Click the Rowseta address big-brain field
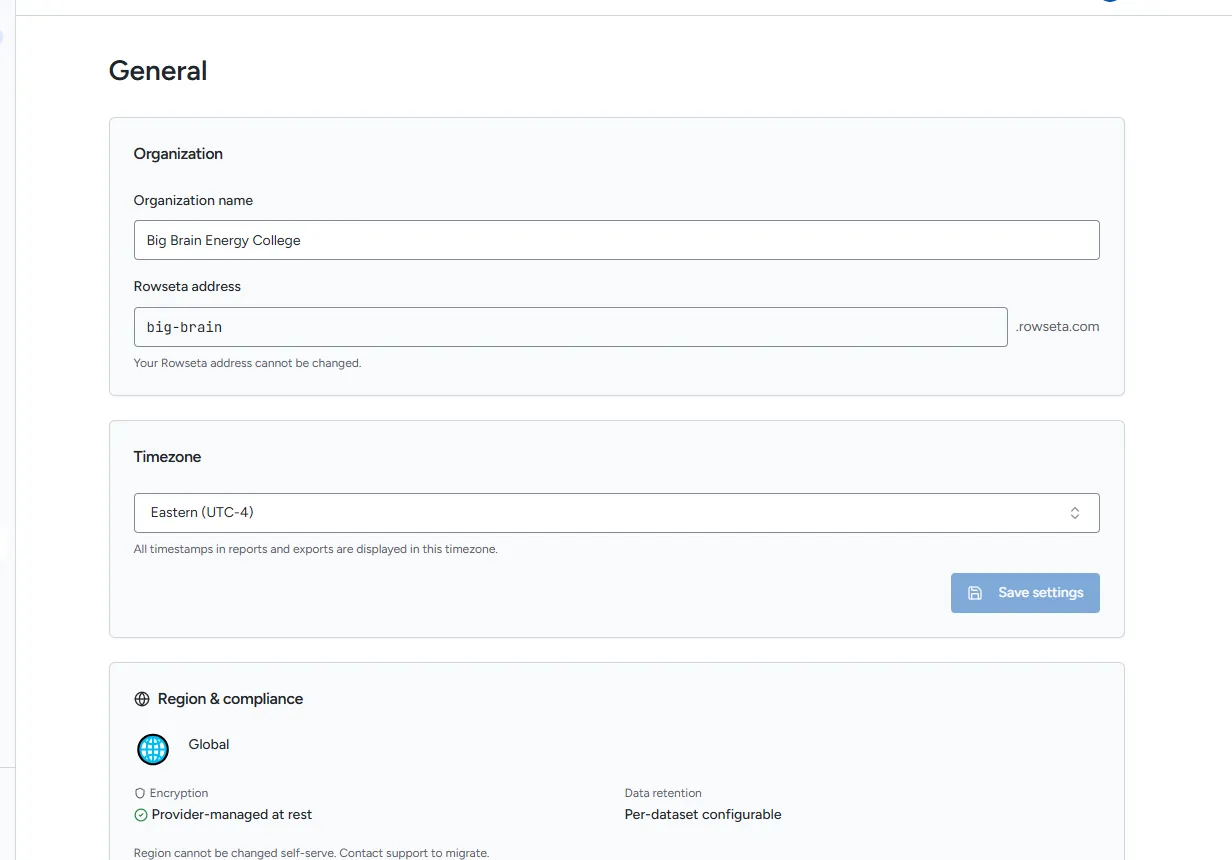The image size is (1232, 860). pyautogui.click(x=570, y=327)
